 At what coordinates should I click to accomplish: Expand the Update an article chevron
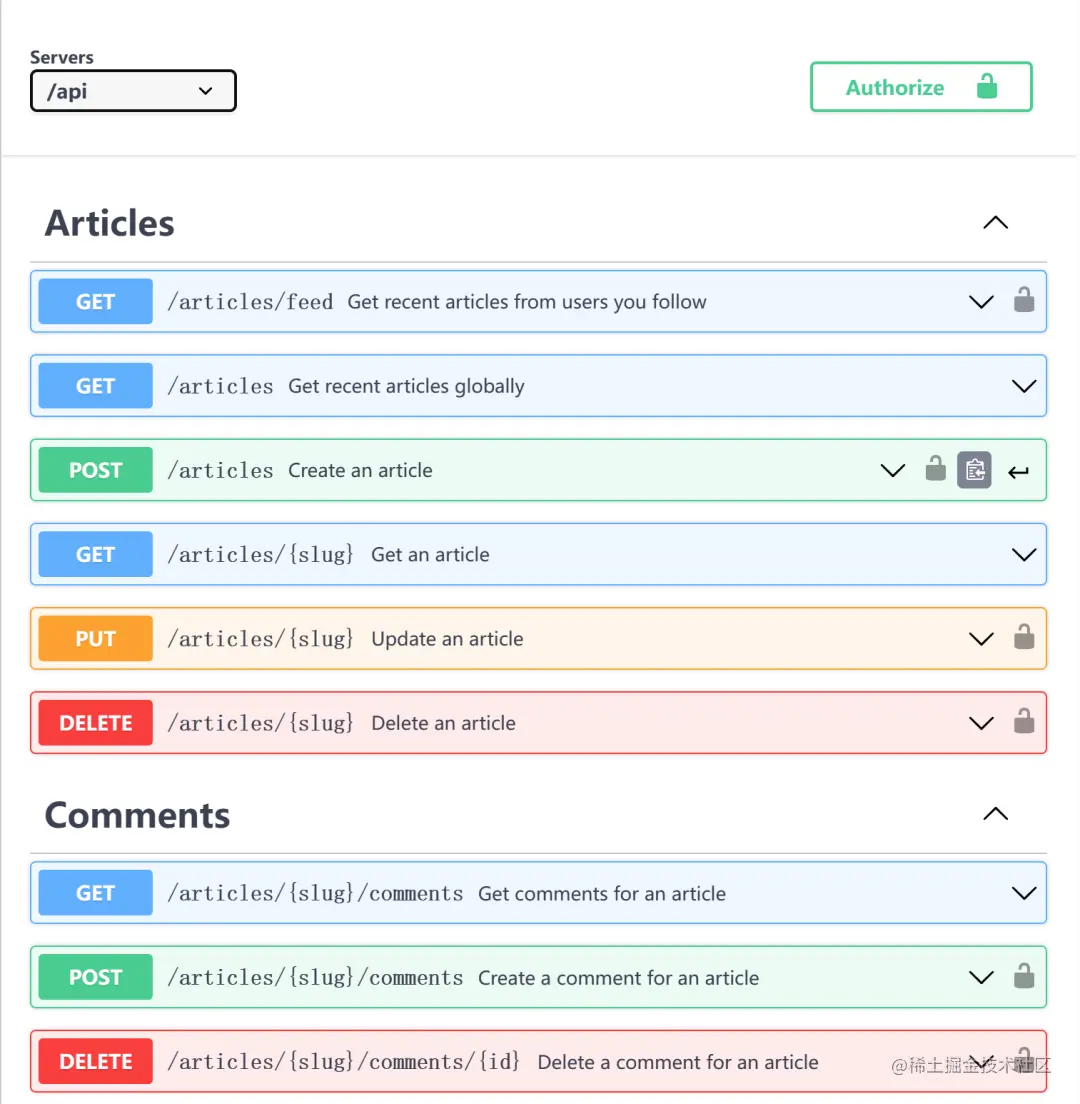(x=981, y=639)
